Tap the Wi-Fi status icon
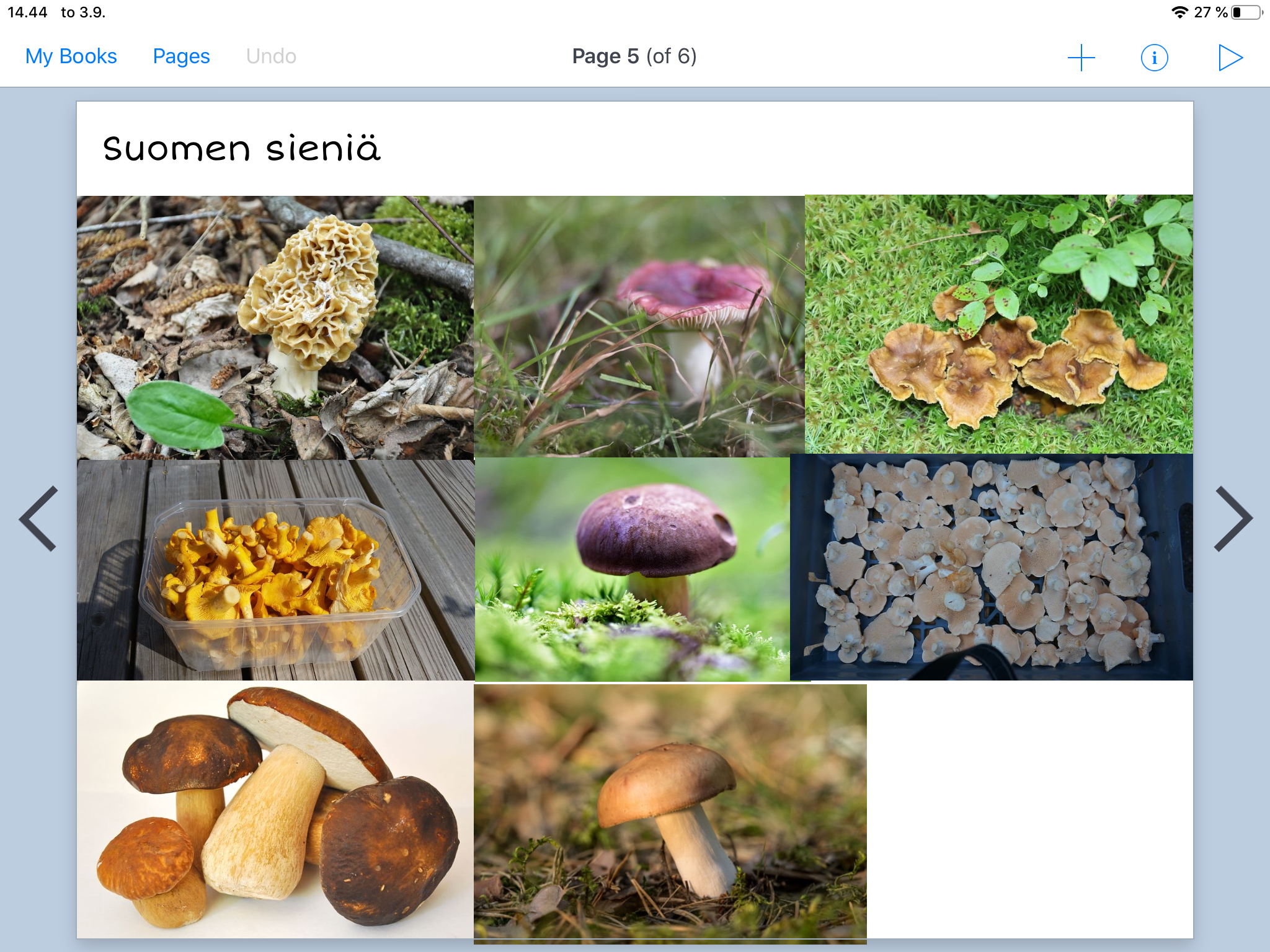This screenshot has width=1270, height=952. [x=1179, y=12]
